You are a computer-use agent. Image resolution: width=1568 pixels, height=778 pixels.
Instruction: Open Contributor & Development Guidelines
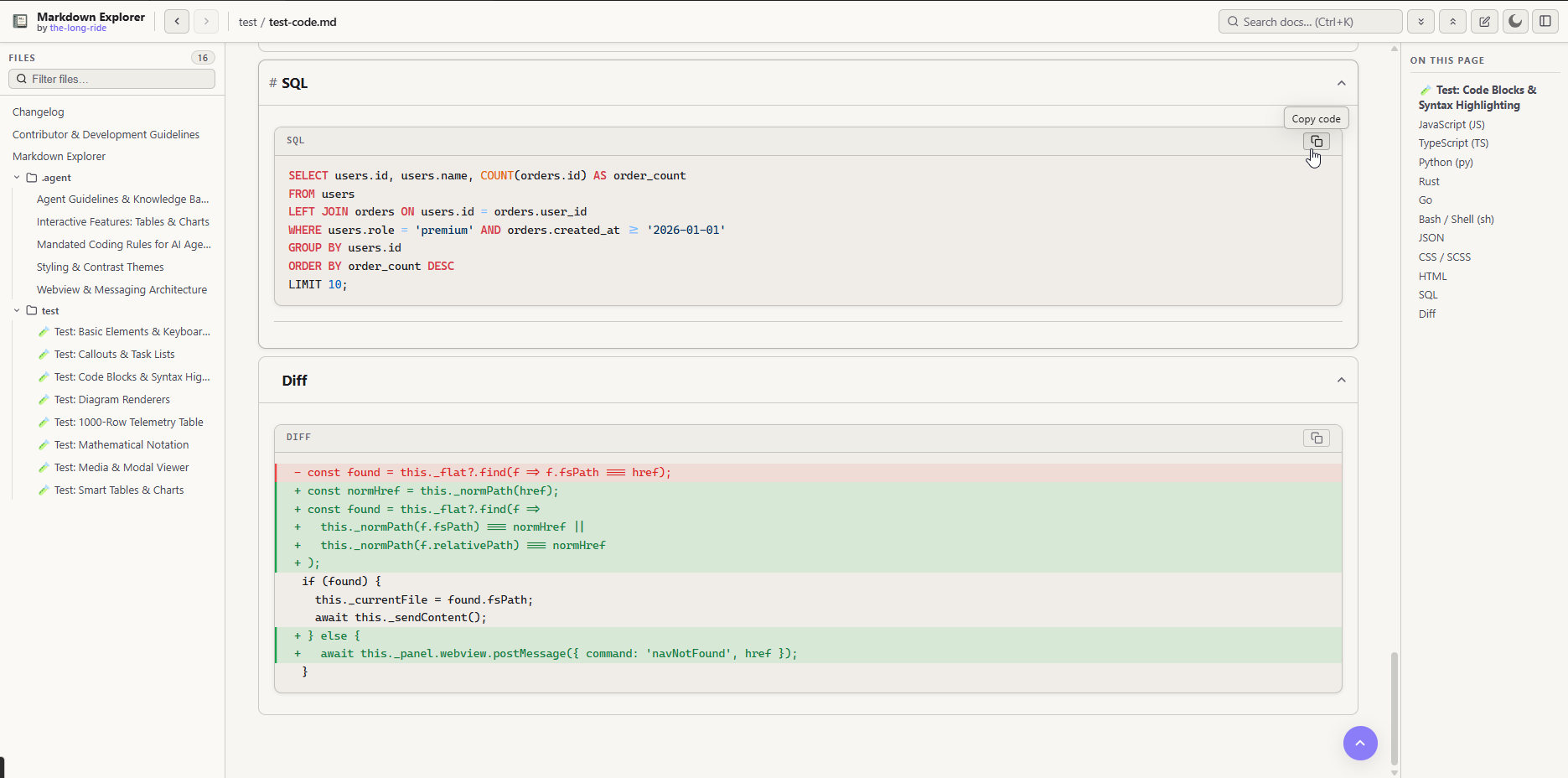tap(106, 134)
